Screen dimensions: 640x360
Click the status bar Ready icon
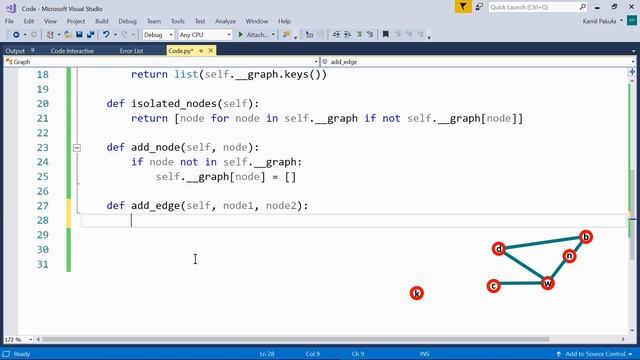coord(7,354)
